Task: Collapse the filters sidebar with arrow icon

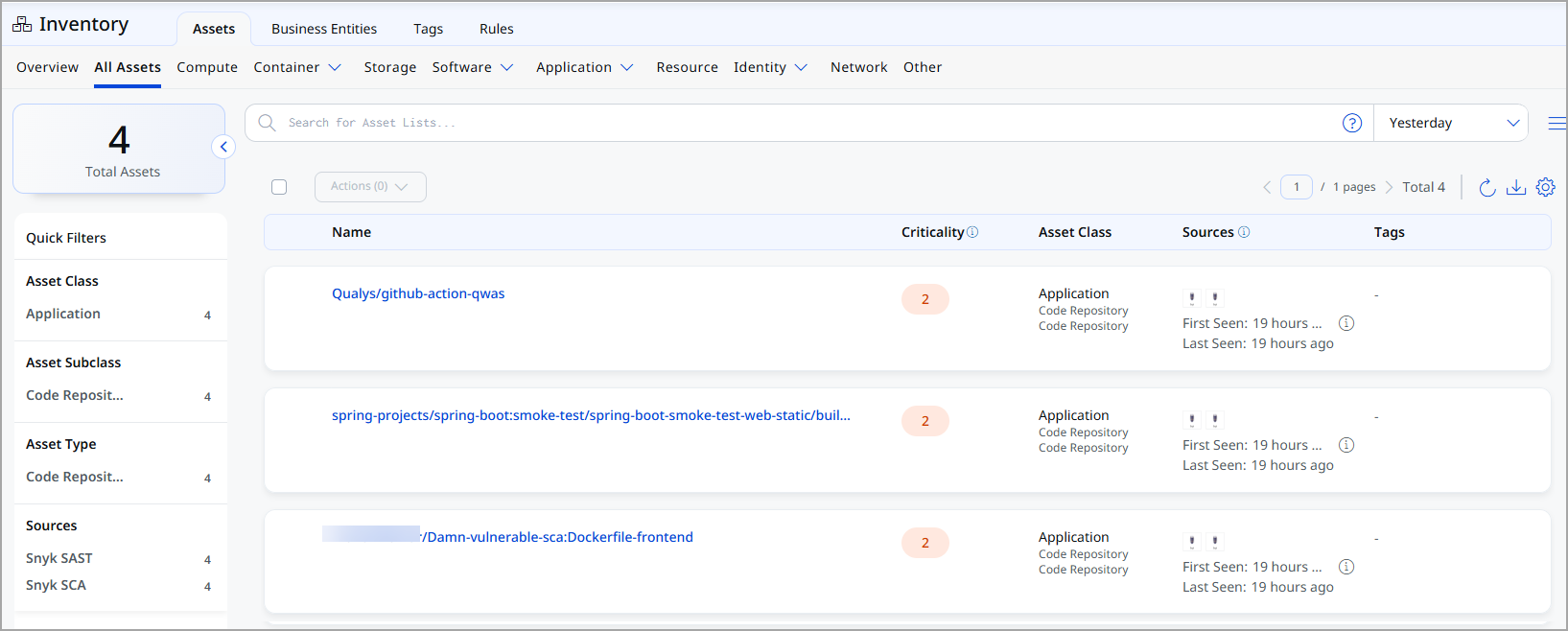Action: 223,147
